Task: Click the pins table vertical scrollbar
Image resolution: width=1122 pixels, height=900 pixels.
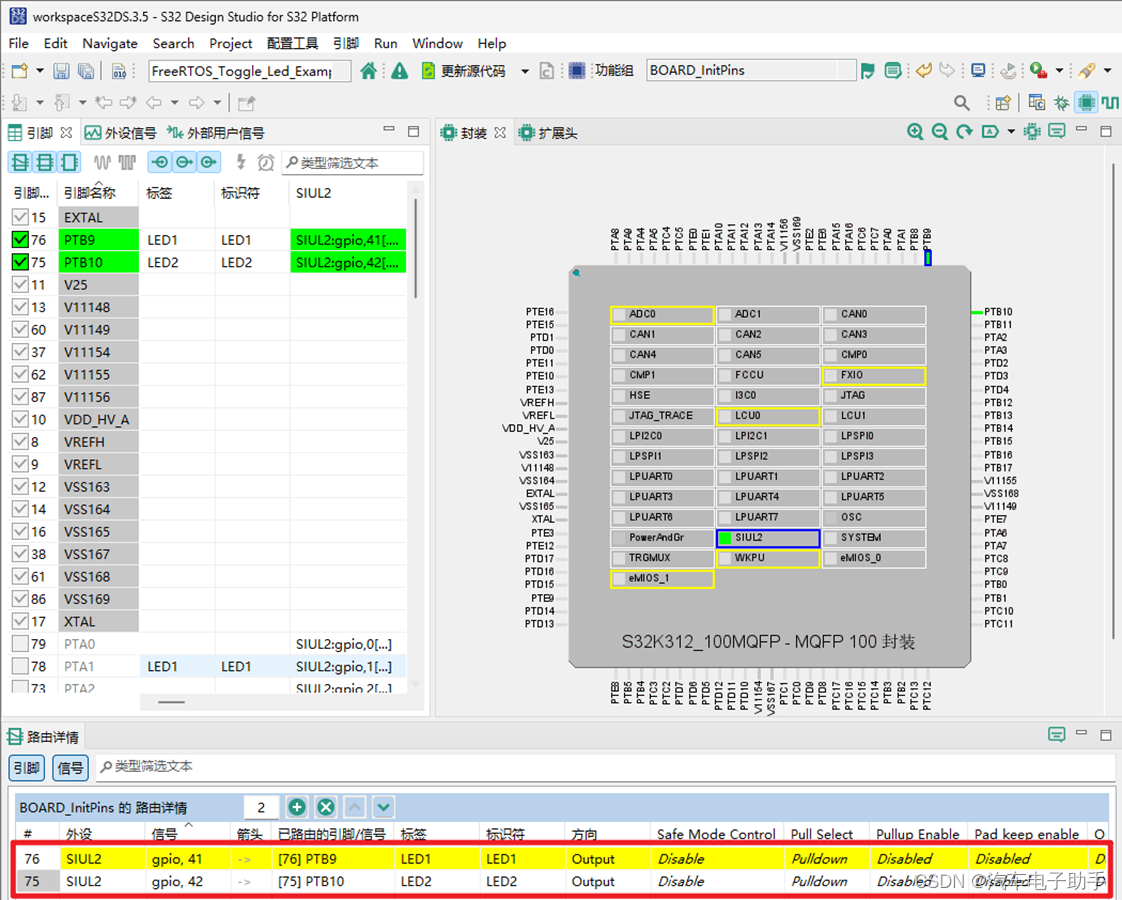Action: point(415,247)
